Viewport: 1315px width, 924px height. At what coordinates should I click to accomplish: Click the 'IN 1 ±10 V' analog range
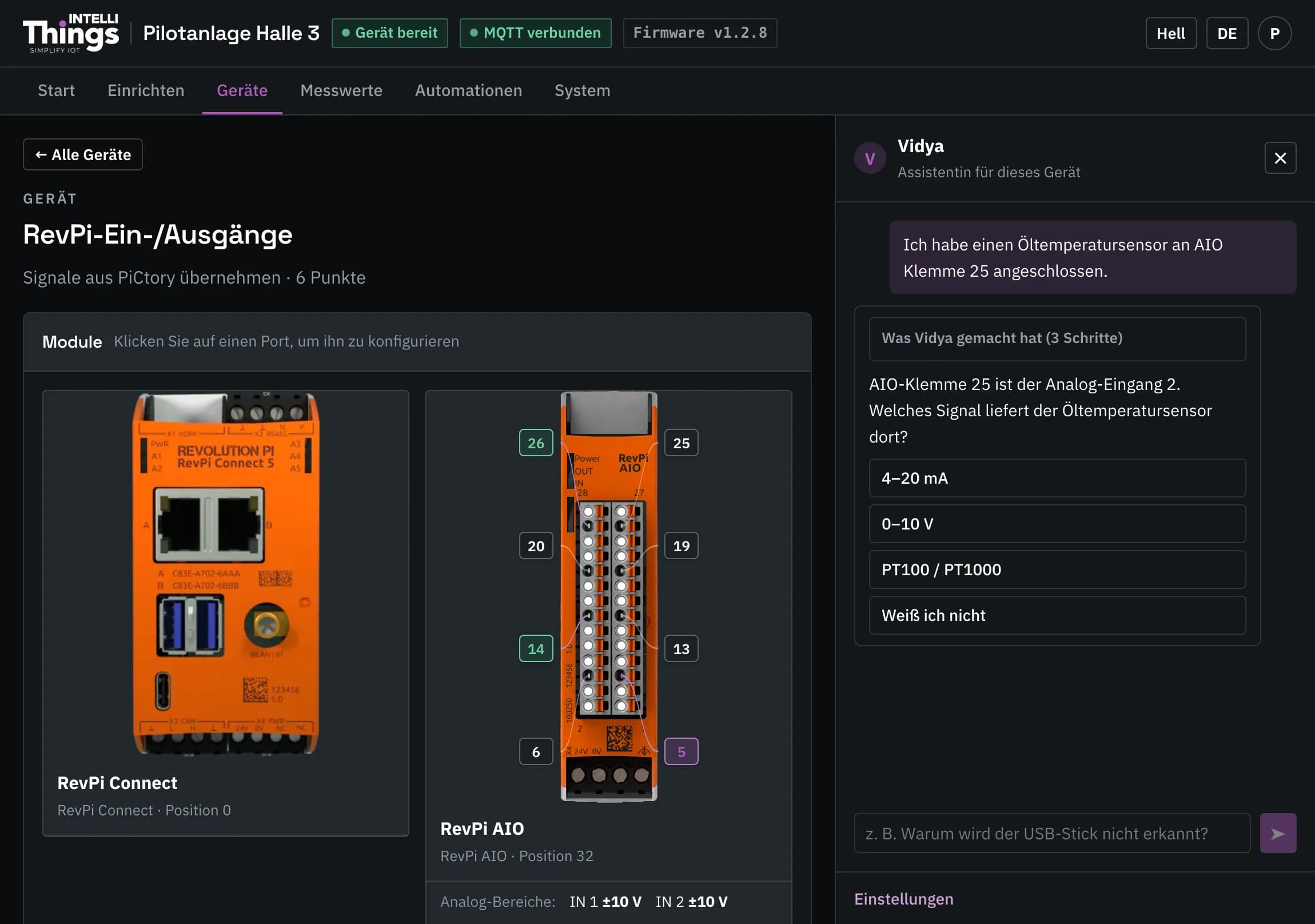605,902
